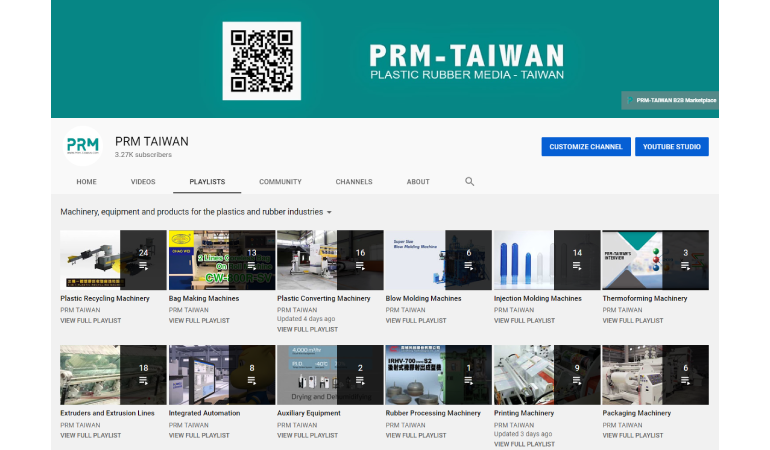View full playlist for Rubber Processing Machinery

click(x=416, y=435)
